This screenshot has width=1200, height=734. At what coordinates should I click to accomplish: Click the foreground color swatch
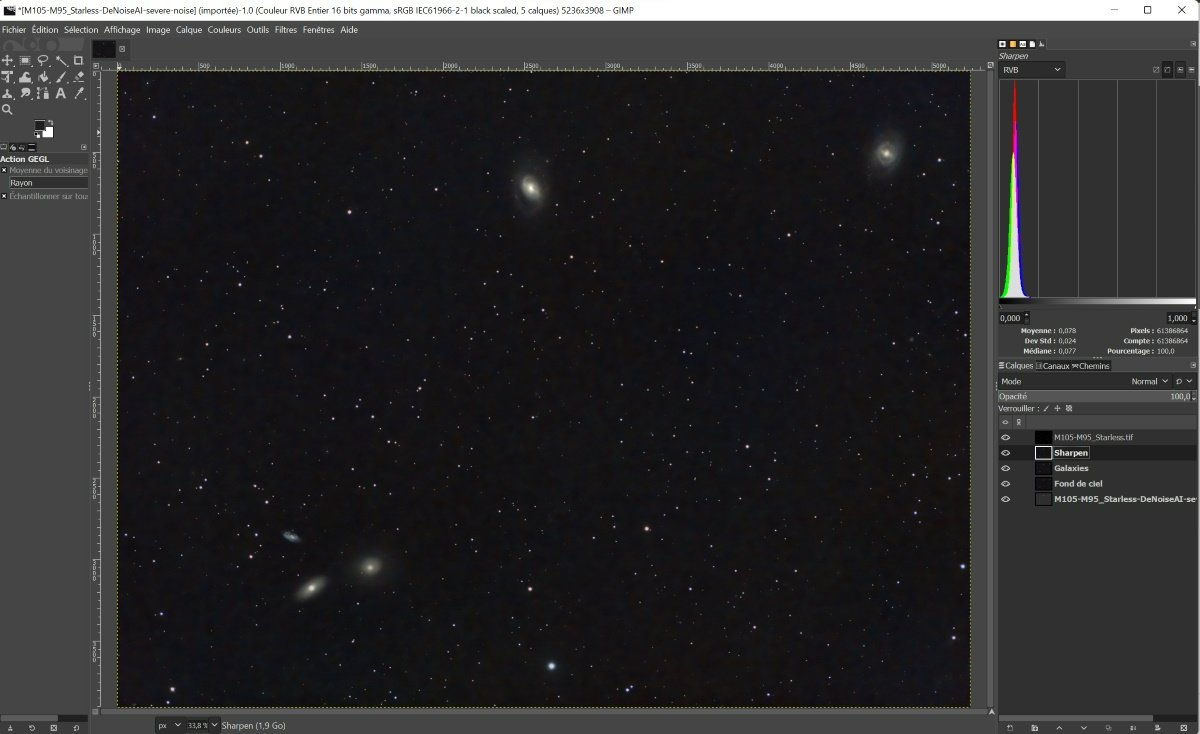coord(41,127)
